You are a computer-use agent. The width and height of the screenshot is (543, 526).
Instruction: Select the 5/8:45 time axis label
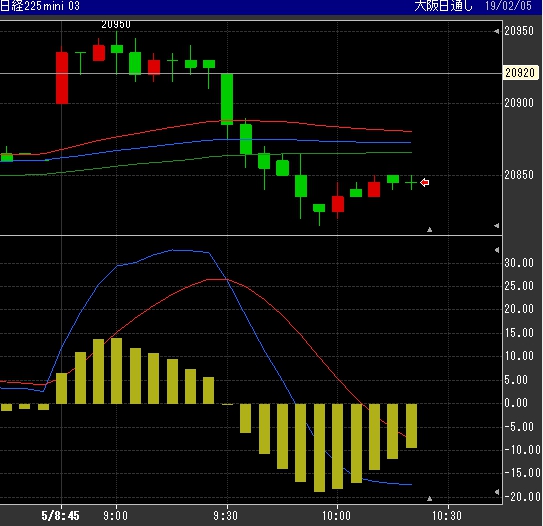(x=60, y=516)
